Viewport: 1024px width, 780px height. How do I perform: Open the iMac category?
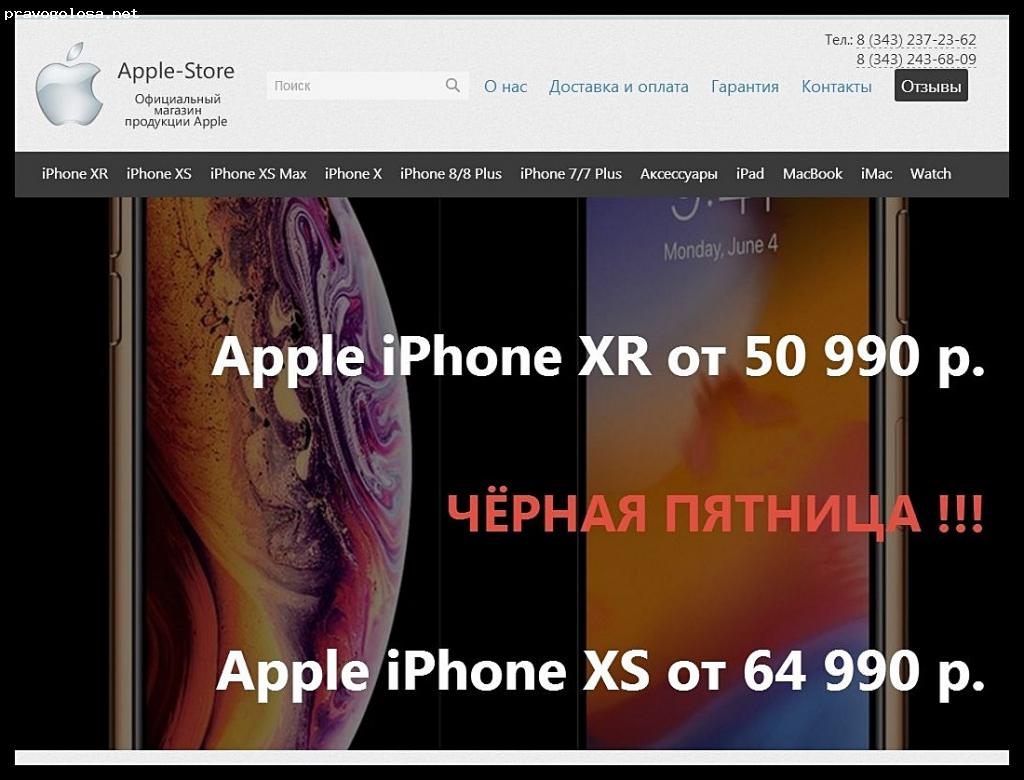tap(876, 174)
